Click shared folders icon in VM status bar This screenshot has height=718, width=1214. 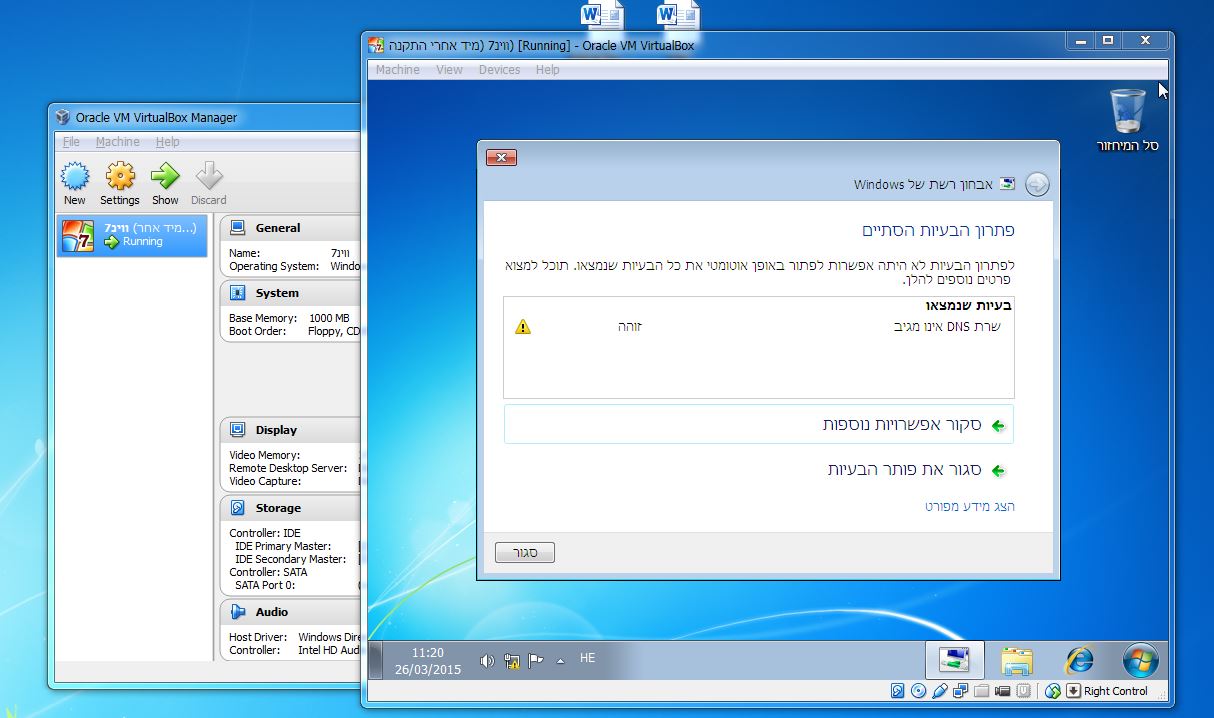[981, 691]
